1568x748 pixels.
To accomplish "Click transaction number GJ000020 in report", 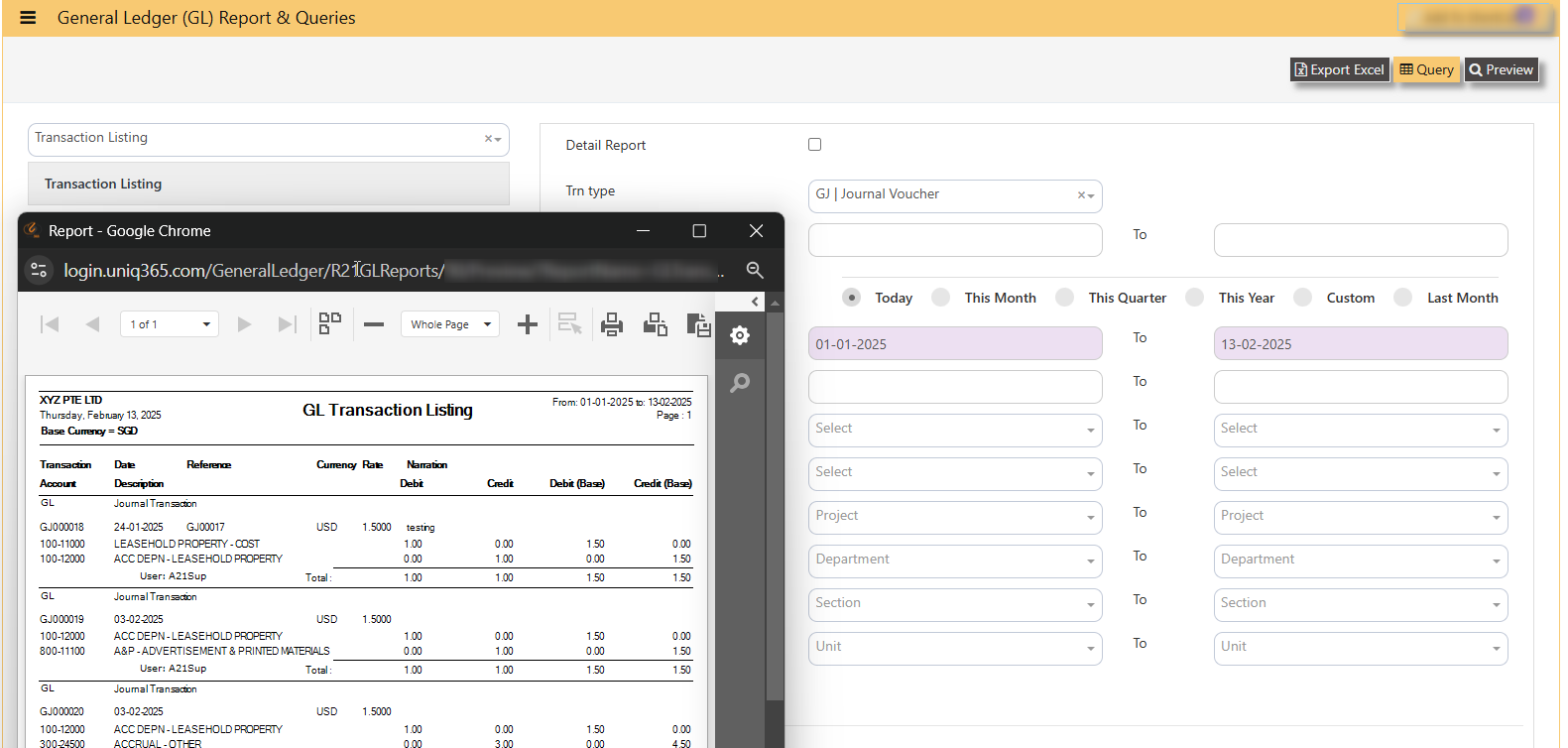I will pos(61,711).
